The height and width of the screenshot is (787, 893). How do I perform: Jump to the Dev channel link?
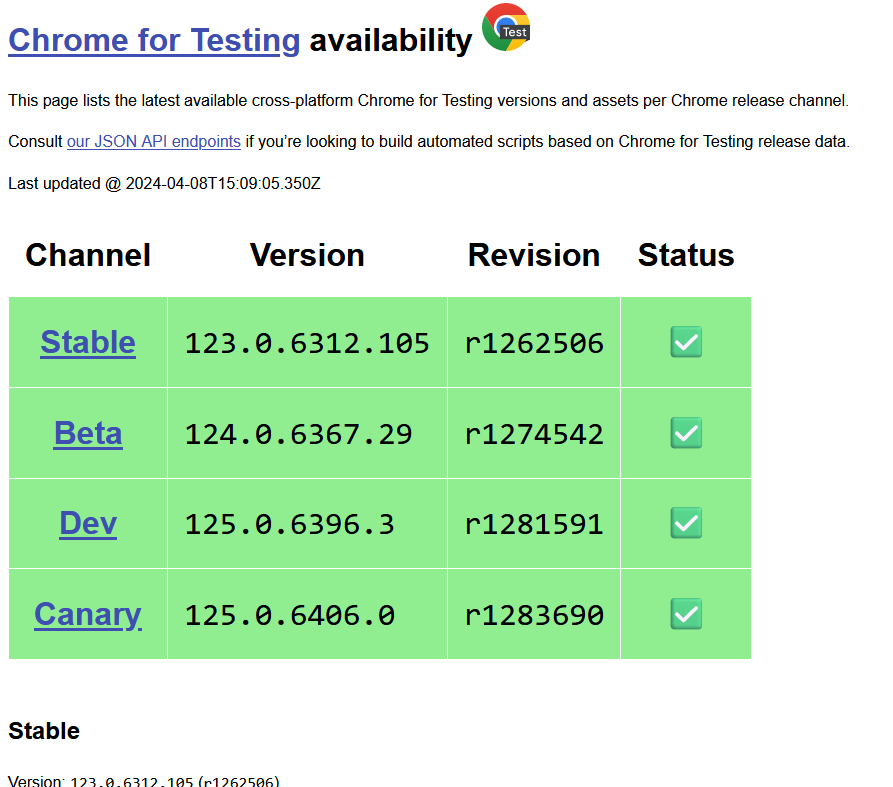[88, 523]
